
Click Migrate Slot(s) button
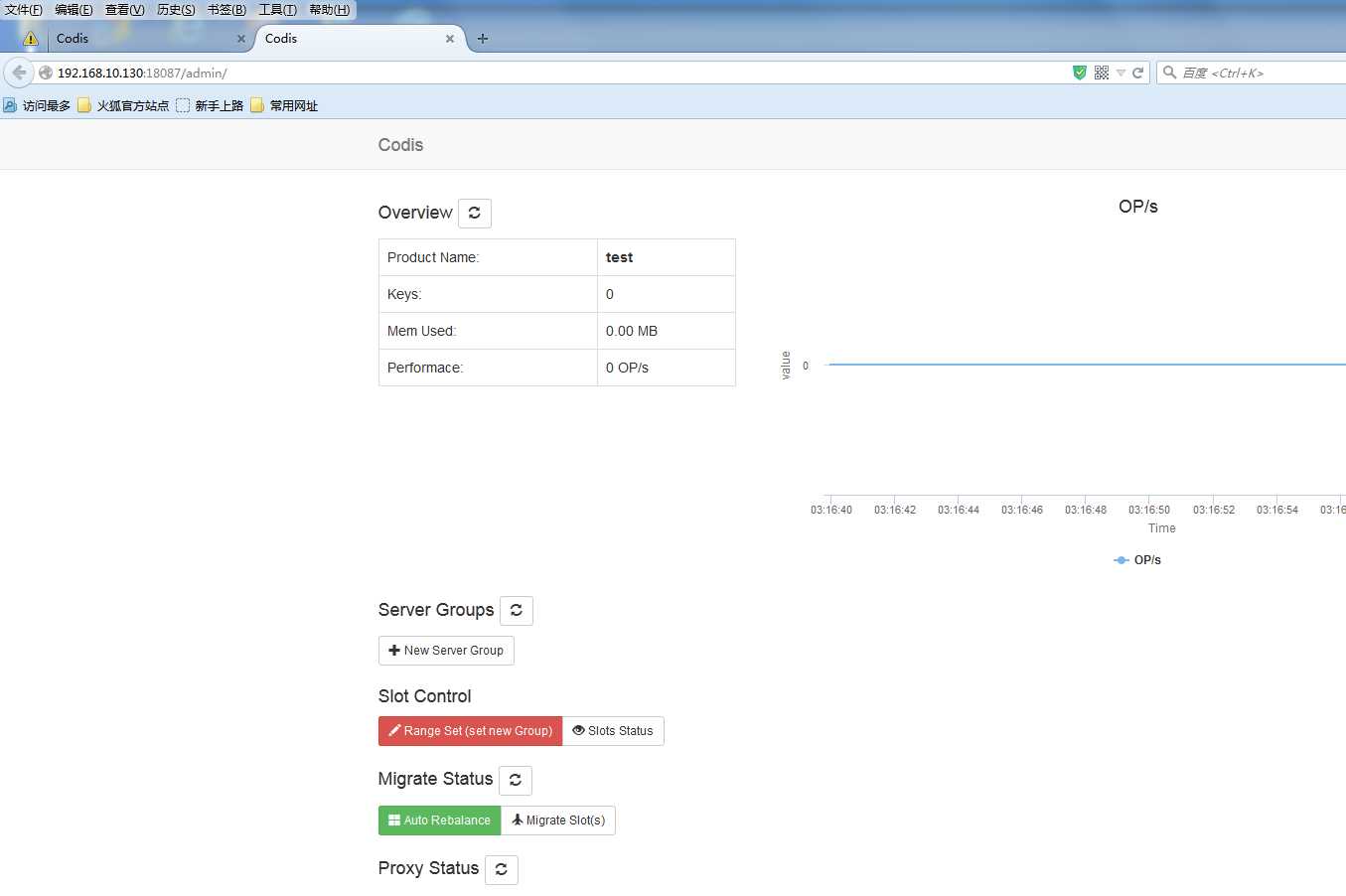point(558,821)
